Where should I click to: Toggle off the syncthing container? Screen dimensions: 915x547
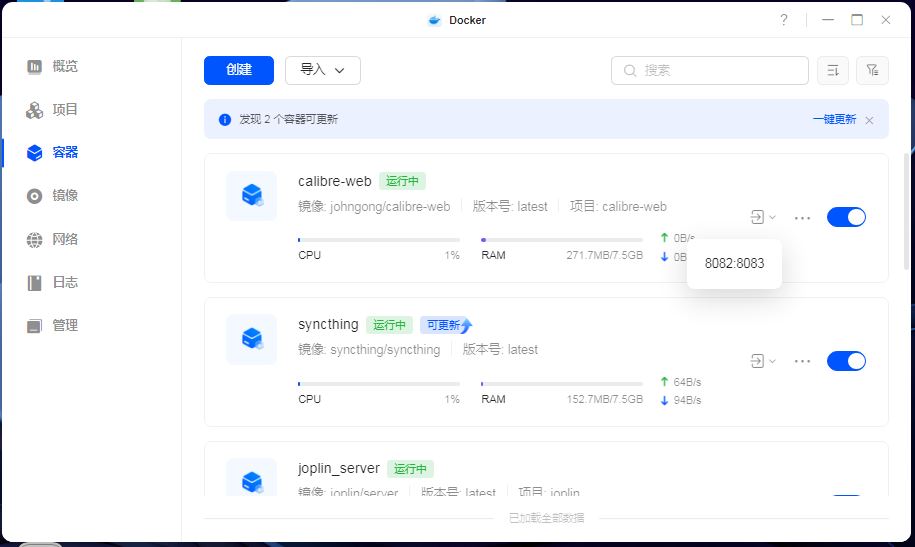(x=846, y=361)
